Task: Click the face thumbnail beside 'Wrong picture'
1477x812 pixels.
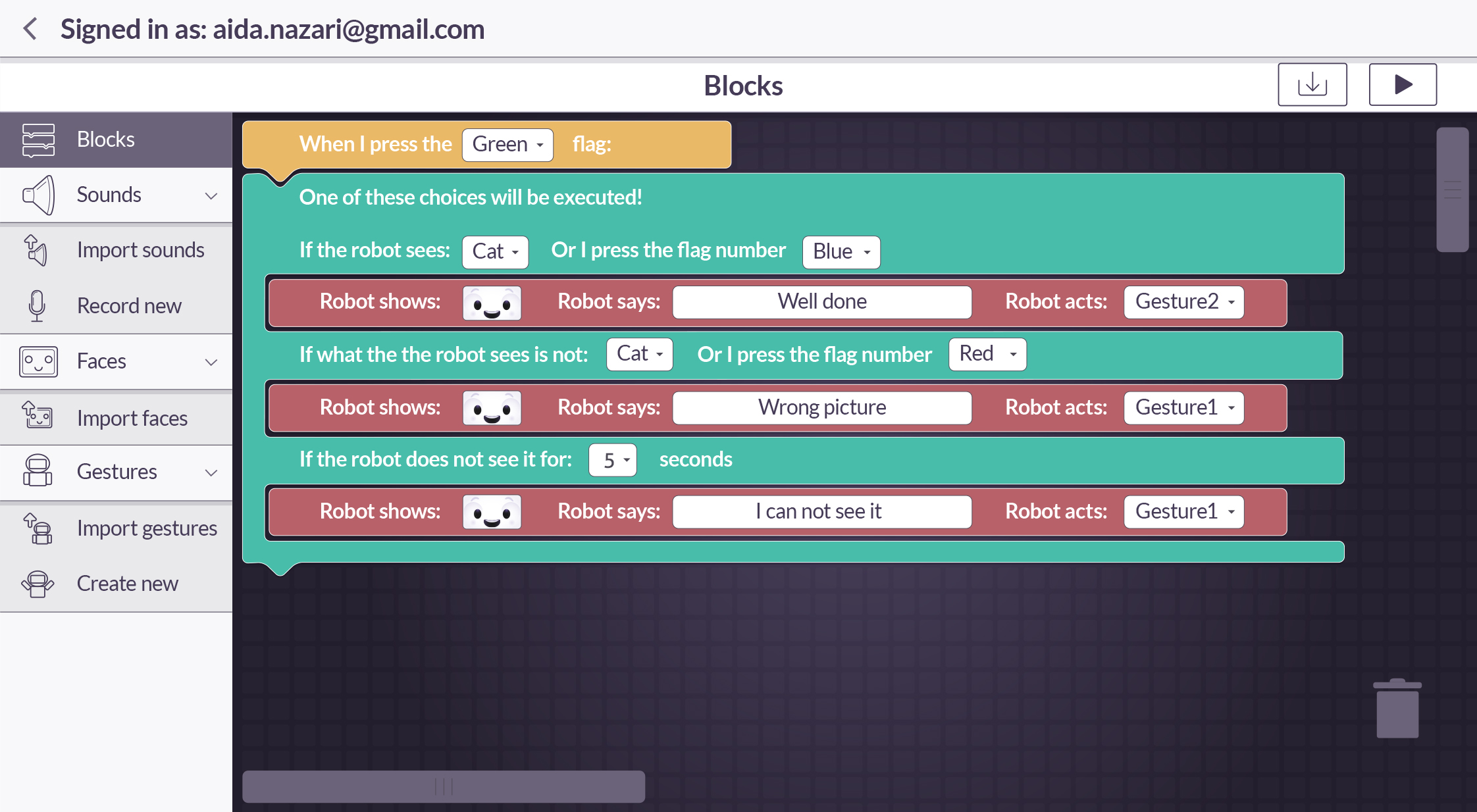Action: 492,408
